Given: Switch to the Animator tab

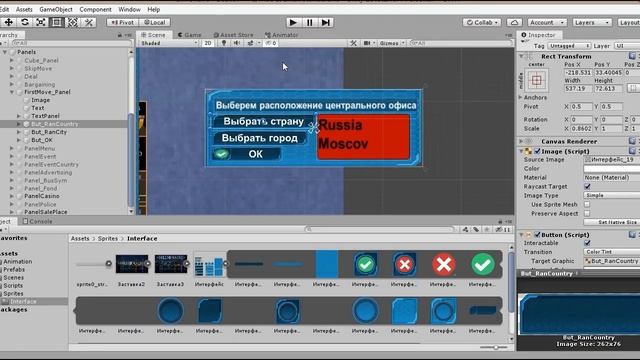Looking at the screenshot, I should tap(281, 35).
